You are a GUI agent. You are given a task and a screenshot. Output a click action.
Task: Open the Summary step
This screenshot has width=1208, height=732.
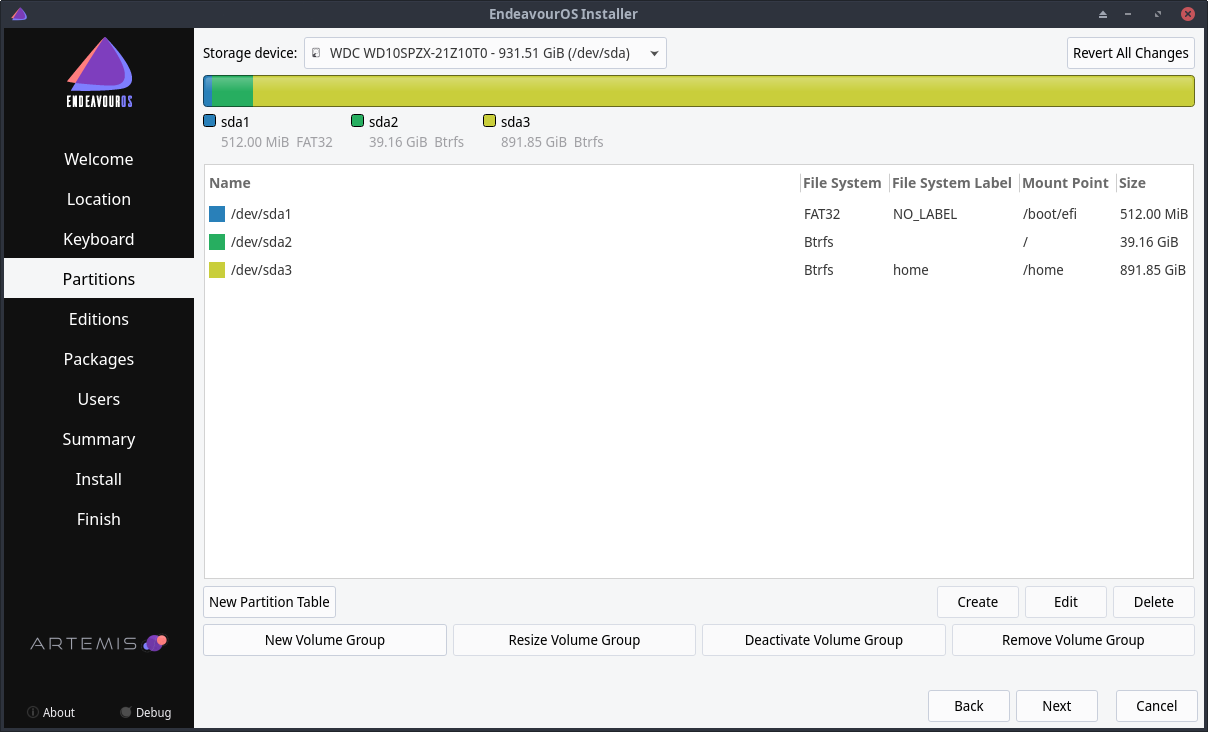click(98, 439)
